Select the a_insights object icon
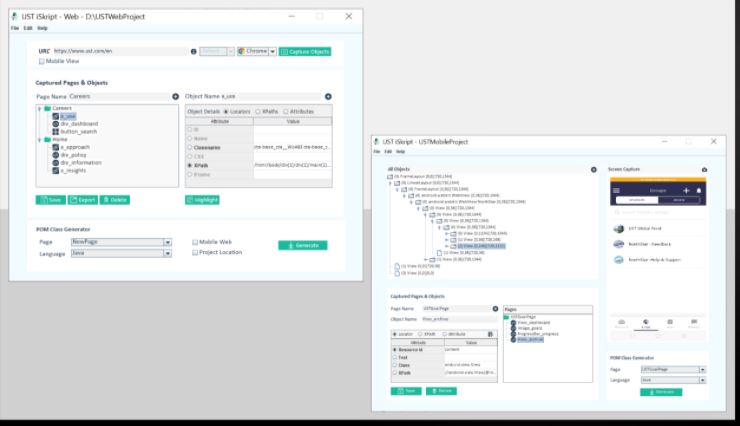740x426 pixels. pos(56,170)
